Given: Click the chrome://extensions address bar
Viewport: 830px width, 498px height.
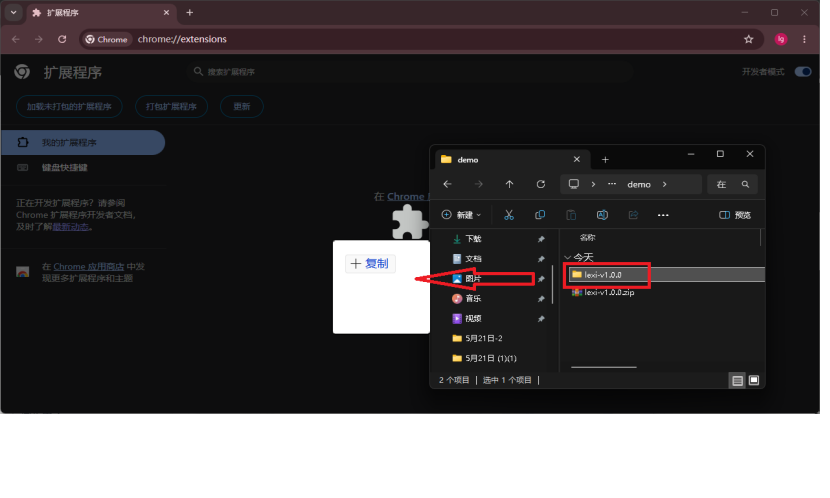Looking at the screenshot, I should (x=423, y=40).
